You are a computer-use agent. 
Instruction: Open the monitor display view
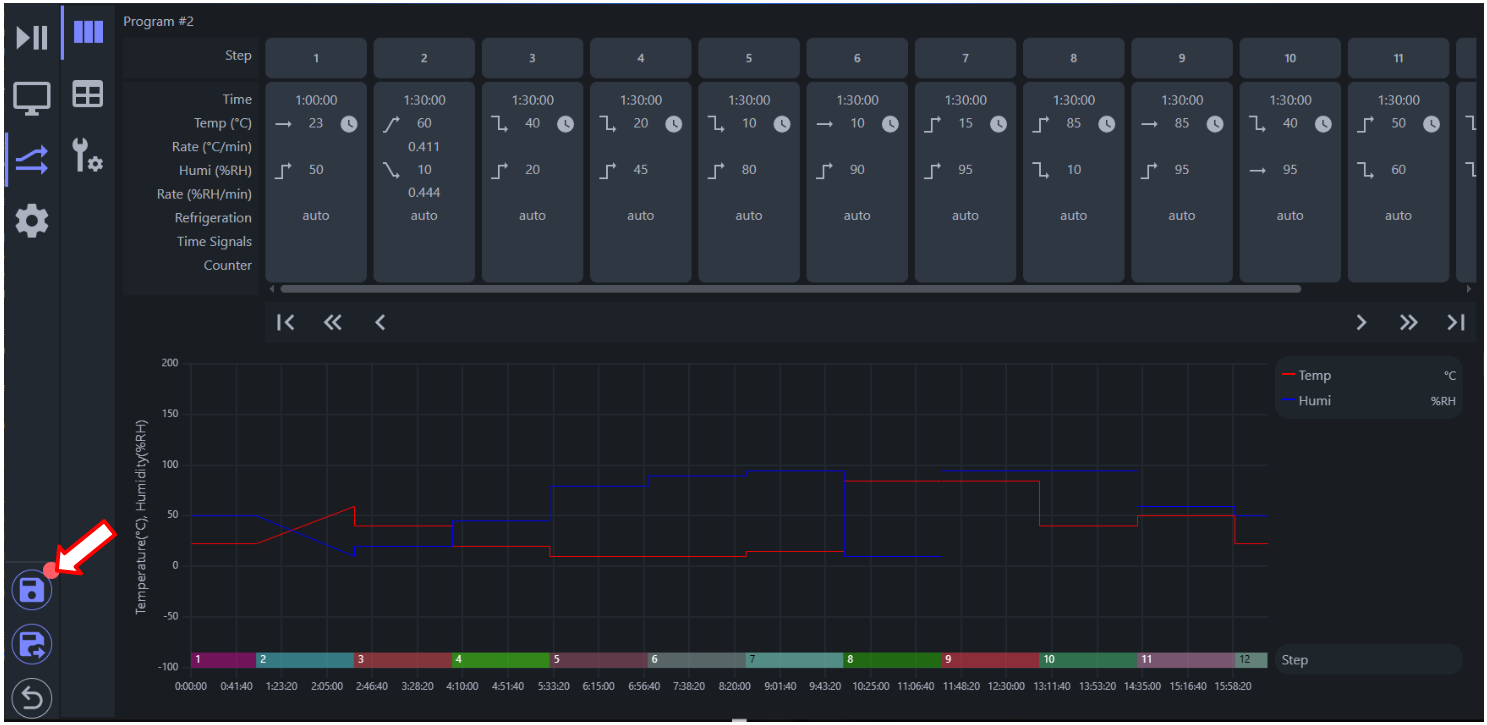31,98
